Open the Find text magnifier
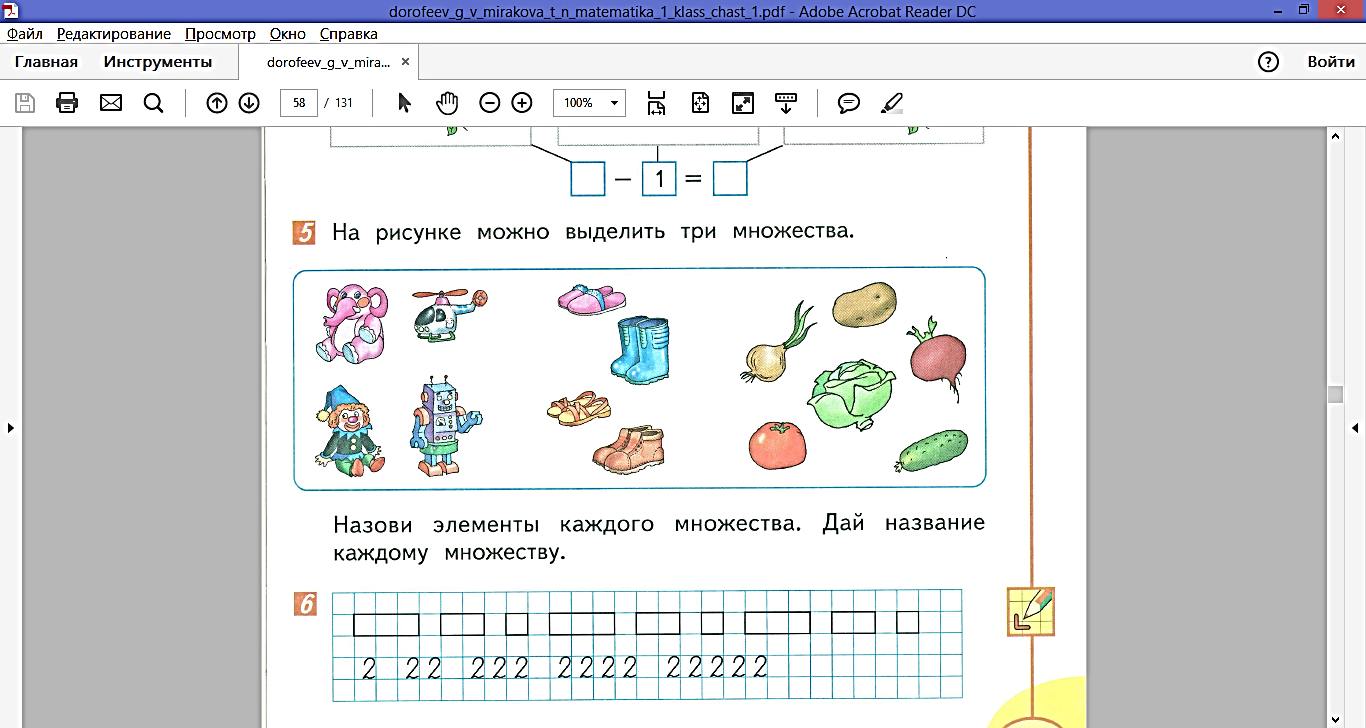The height and width of the screenshot is (728, 1366). click(x=153, y=103)
